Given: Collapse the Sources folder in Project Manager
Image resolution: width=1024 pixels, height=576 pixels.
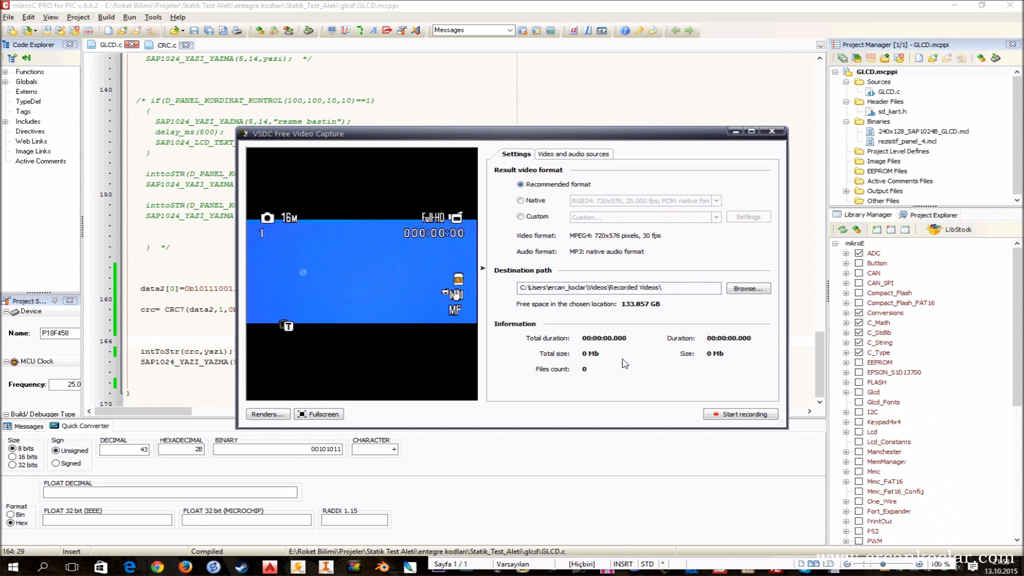Looking at the screenshot, I should point(846,82).
